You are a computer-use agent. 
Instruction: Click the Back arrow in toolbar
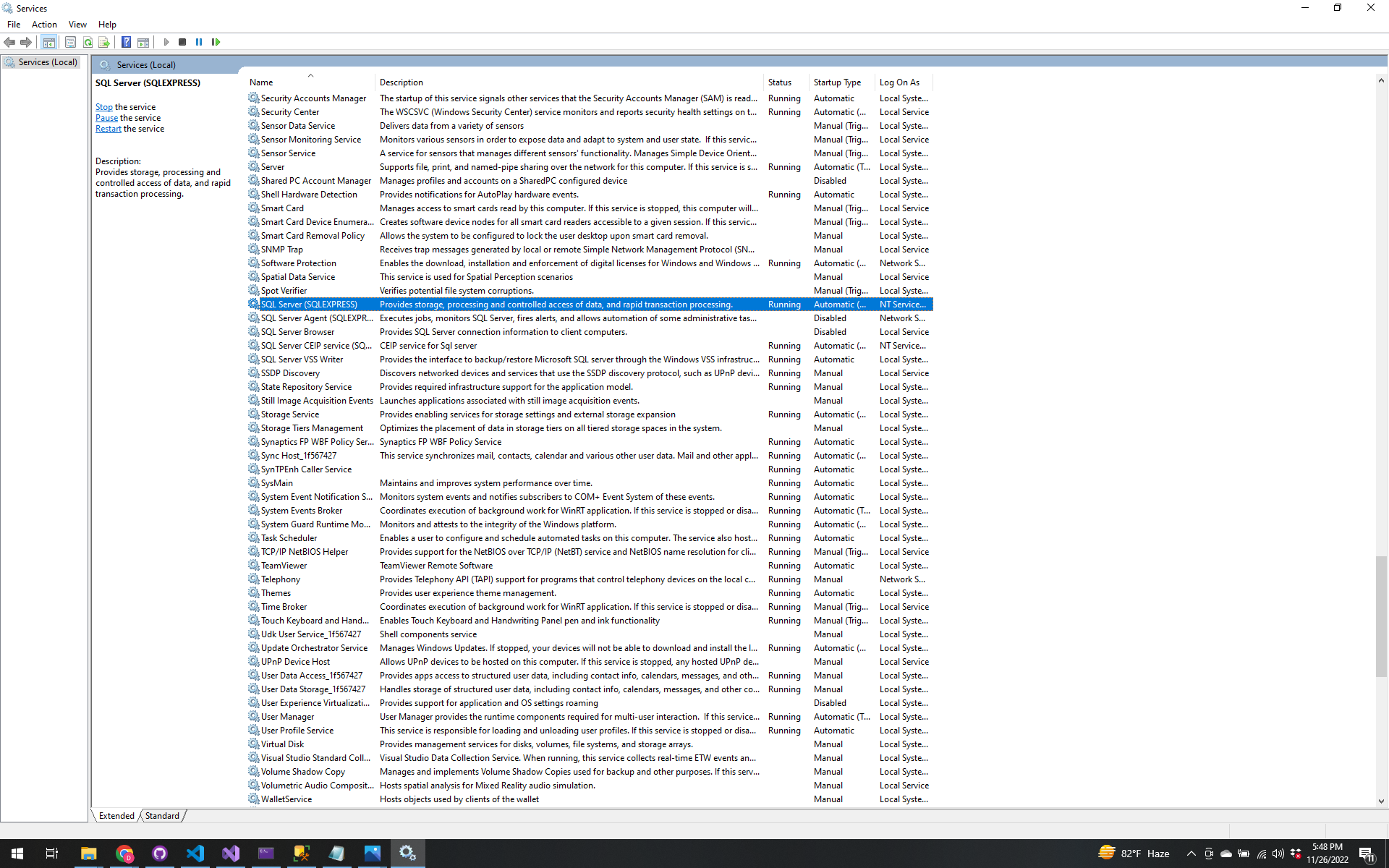pyautogui.click(x=9, y=42)
